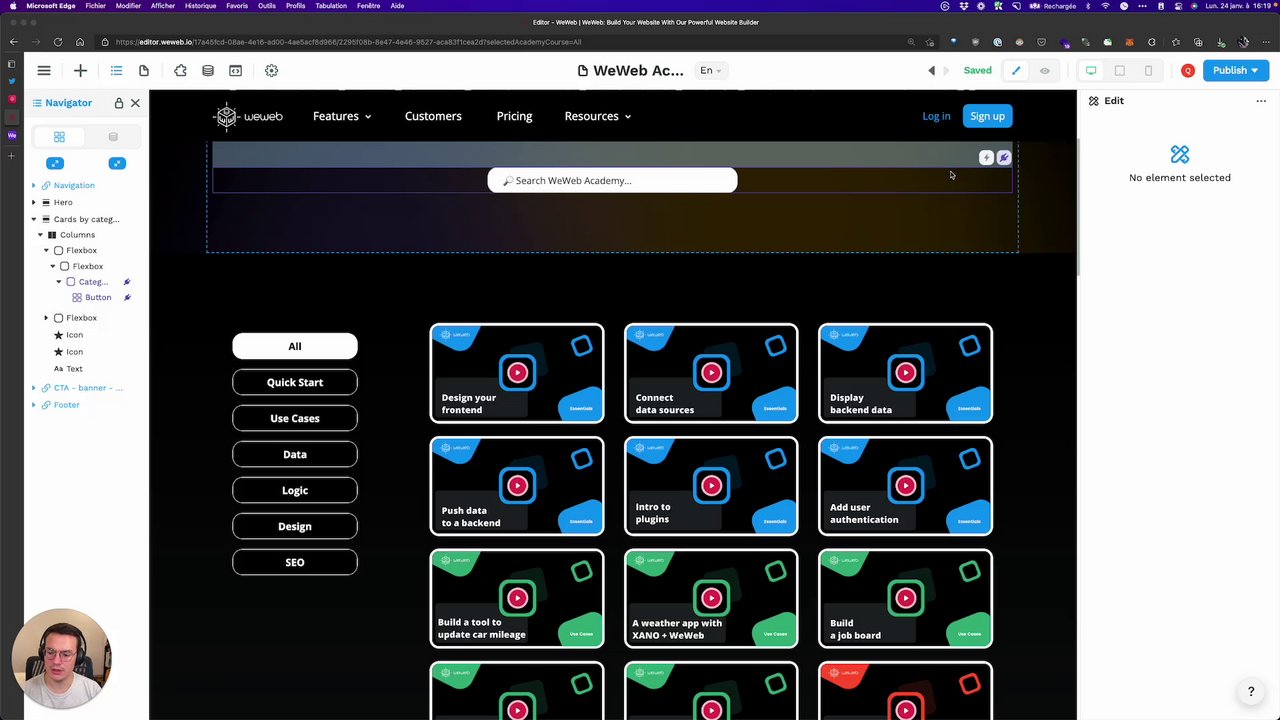Click the Log in link
The image size is (1280, 720).
coord(936,116)
